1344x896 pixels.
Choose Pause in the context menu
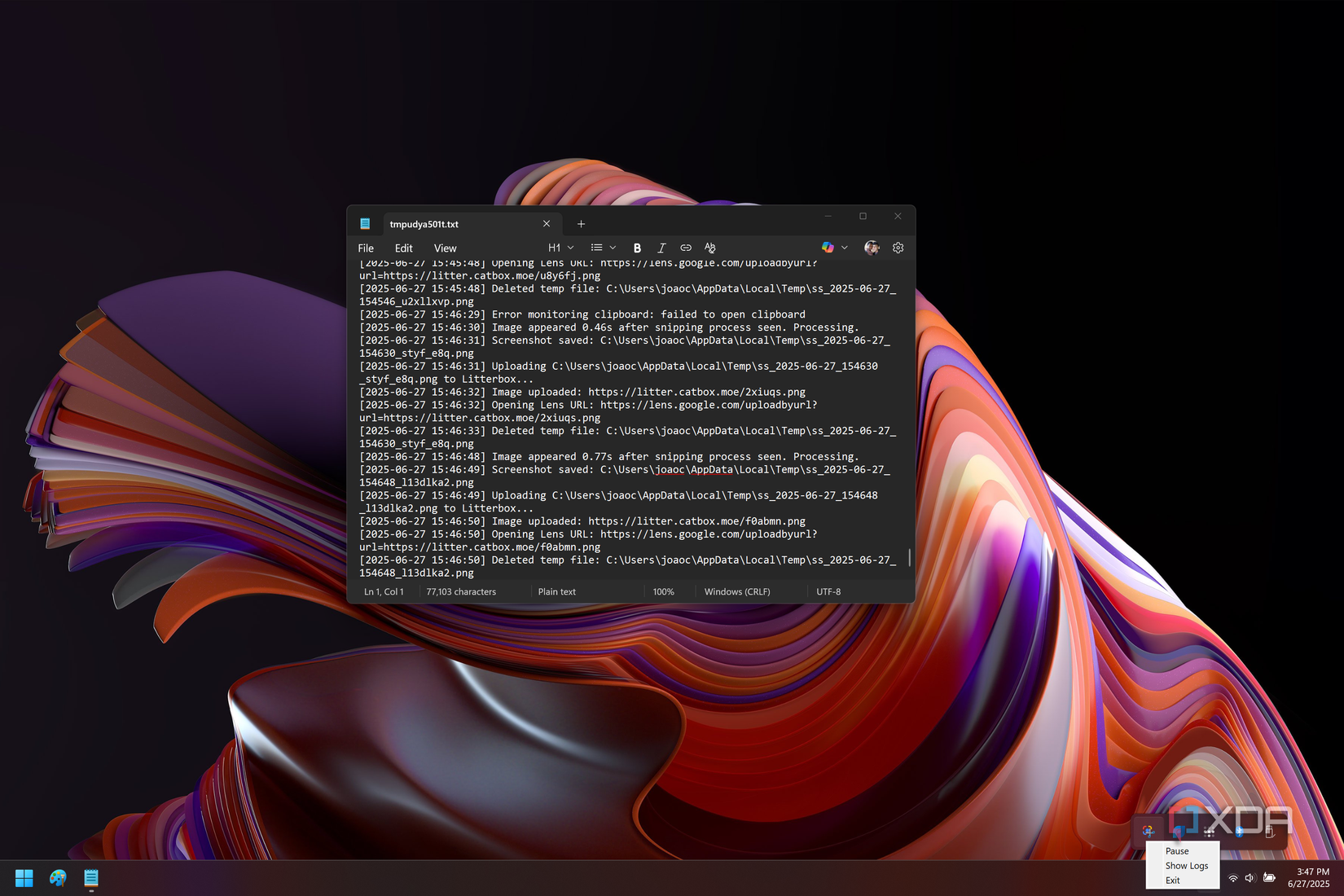[1177, 851]
